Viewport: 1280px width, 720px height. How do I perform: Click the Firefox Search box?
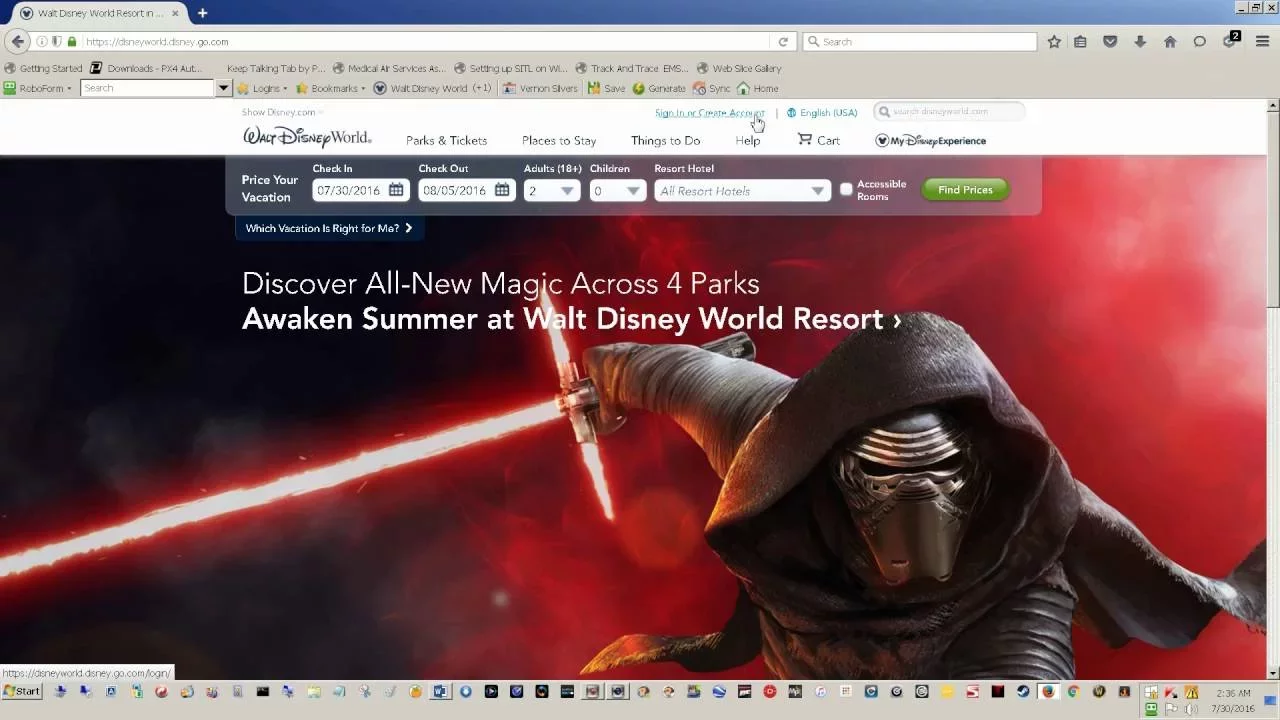tap(920, 42)
